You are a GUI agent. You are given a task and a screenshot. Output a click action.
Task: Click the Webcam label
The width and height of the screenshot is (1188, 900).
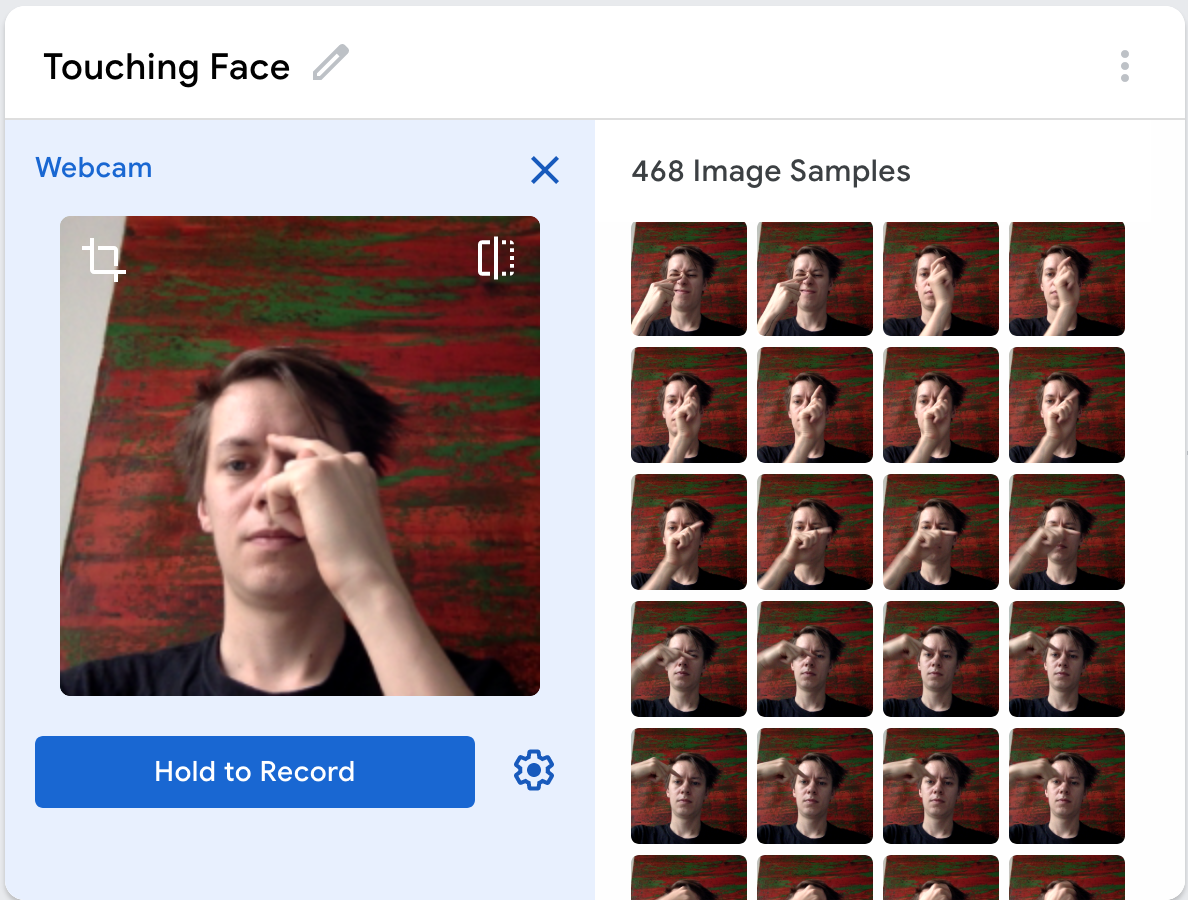coord(94,167)
